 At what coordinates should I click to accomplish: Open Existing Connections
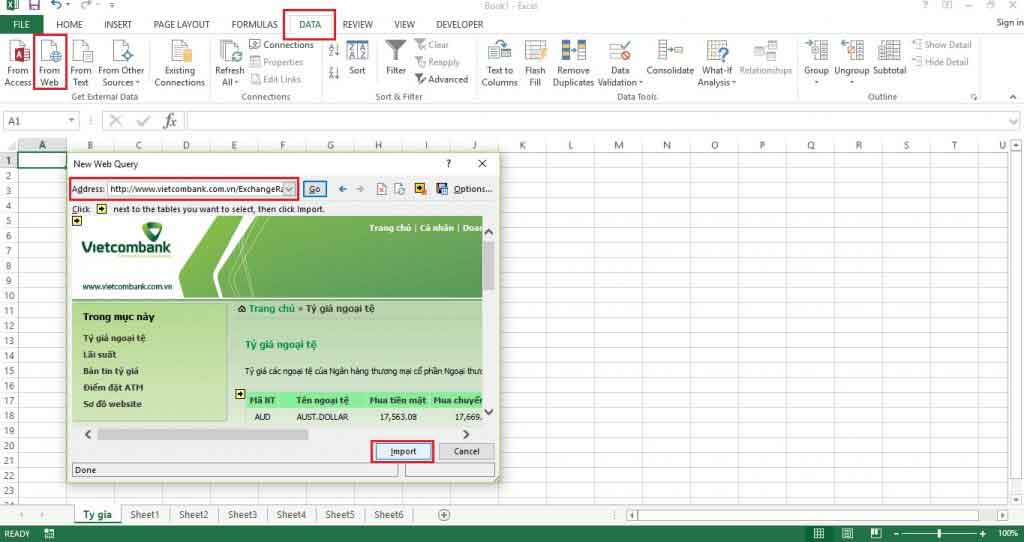[x=180, y=63]
